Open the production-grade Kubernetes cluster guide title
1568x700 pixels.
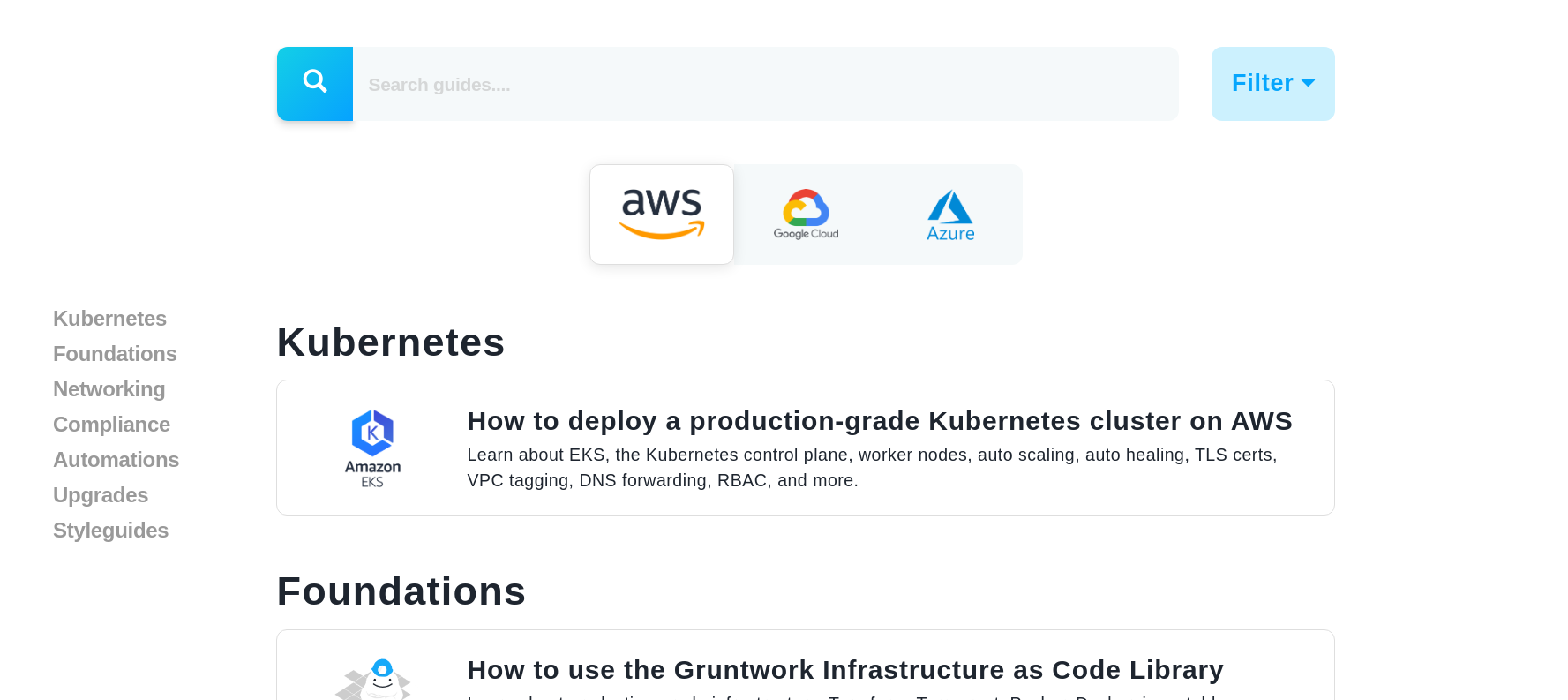pos(880,421)
